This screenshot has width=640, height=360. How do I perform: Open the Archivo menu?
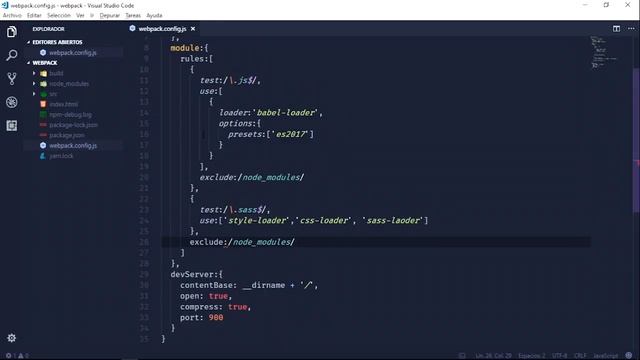click(12, 16)
